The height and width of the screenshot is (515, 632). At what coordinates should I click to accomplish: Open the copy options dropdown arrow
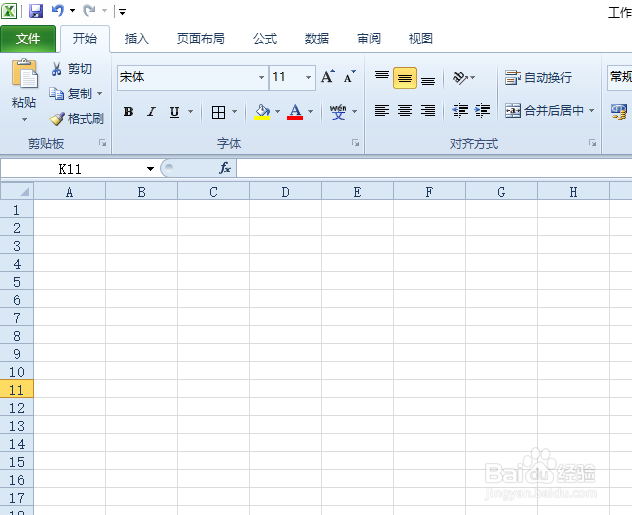click(99, 93)
